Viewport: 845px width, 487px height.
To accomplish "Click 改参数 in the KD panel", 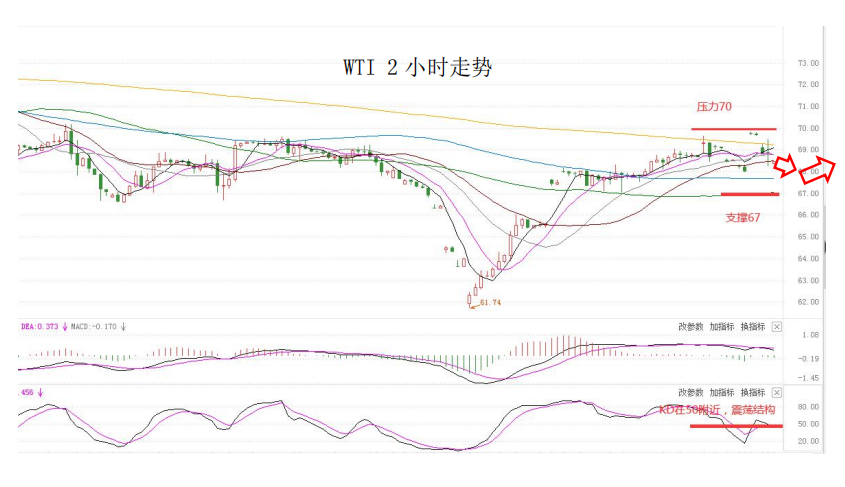I will (x=690, y=392).
